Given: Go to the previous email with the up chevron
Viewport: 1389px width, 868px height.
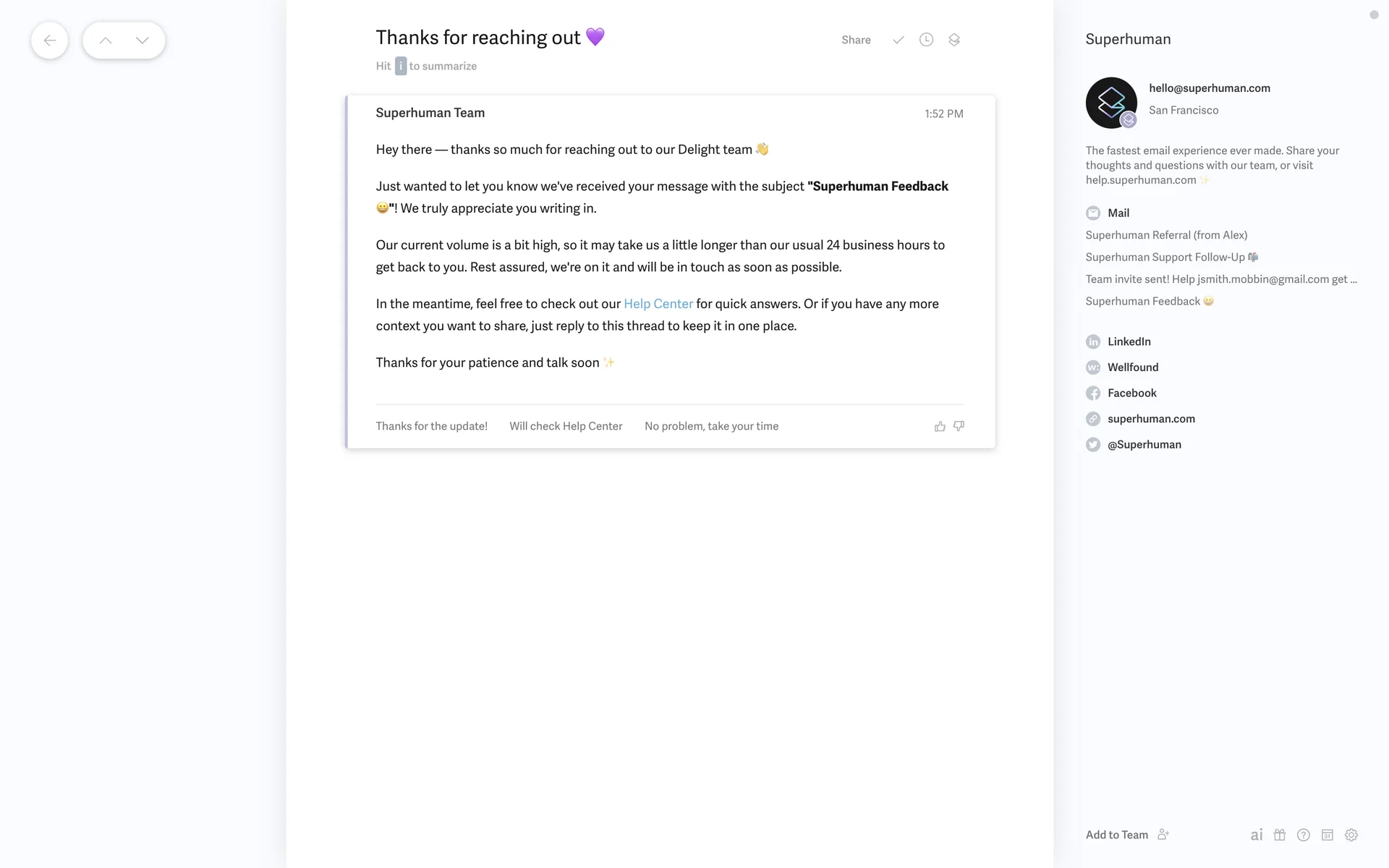Looking at the screenshot, I should (106, 41).
